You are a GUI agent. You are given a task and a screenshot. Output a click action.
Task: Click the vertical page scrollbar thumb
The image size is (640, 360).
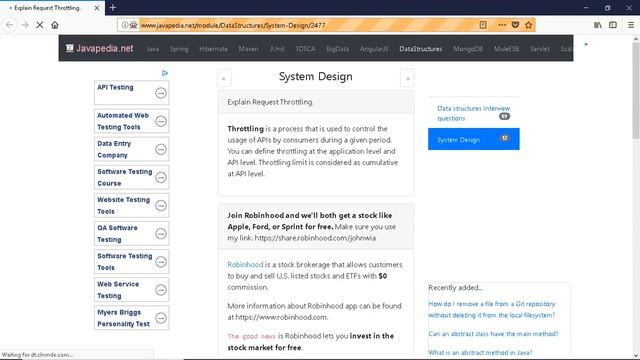point(636,90)
